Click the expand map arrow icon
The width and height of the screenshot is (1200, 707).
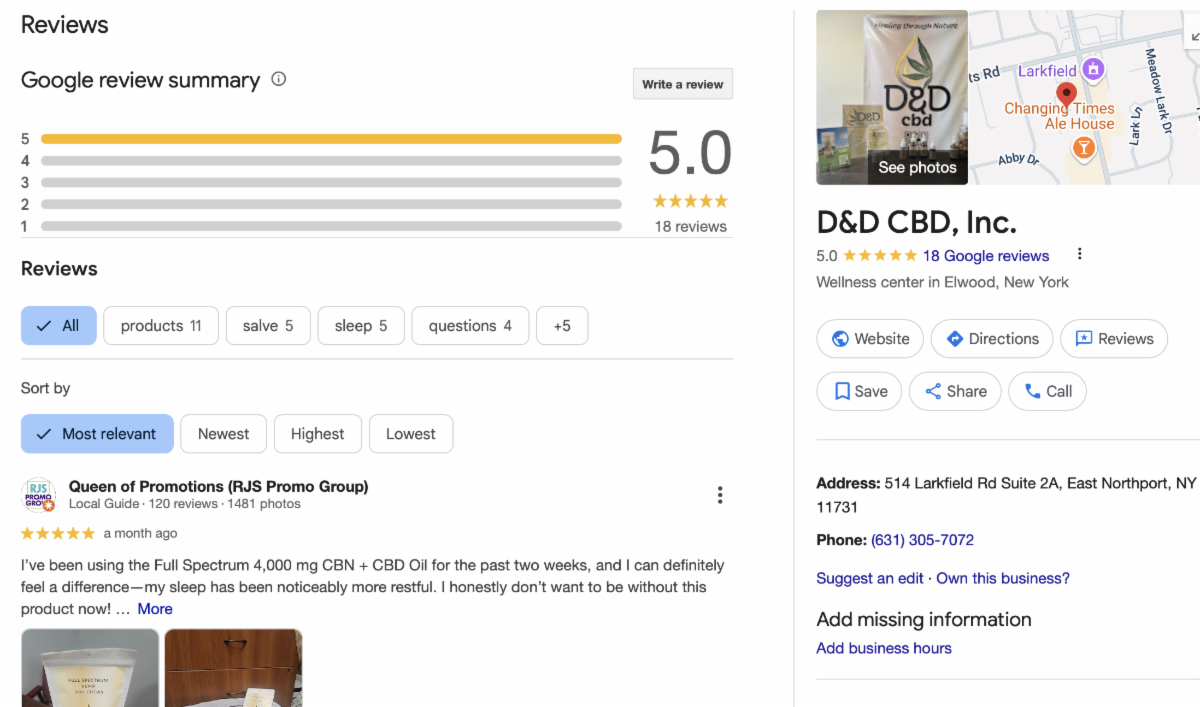pos(1194,36)
